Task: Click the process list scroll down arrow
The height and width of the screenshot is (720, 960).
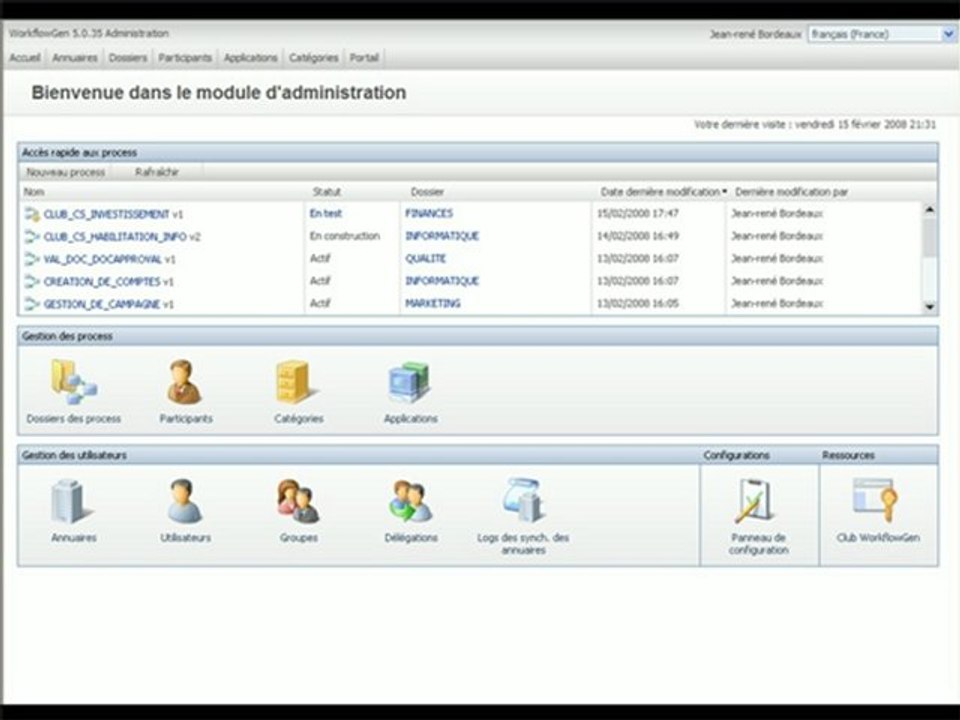Action: point(929,307)
